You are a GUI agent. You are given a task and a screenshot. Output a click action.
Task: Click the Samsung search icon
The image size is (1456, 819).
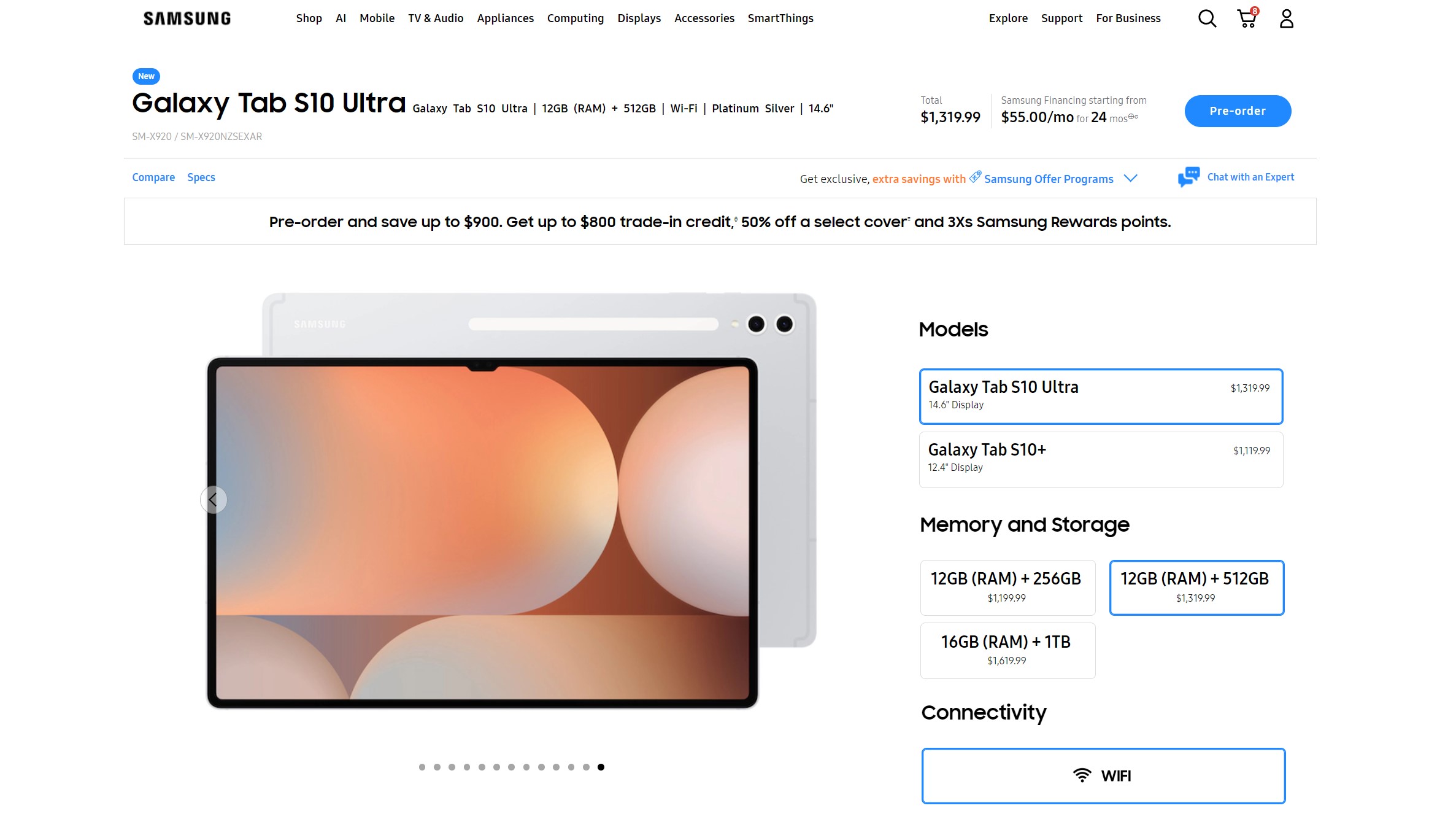point(1207,18)
